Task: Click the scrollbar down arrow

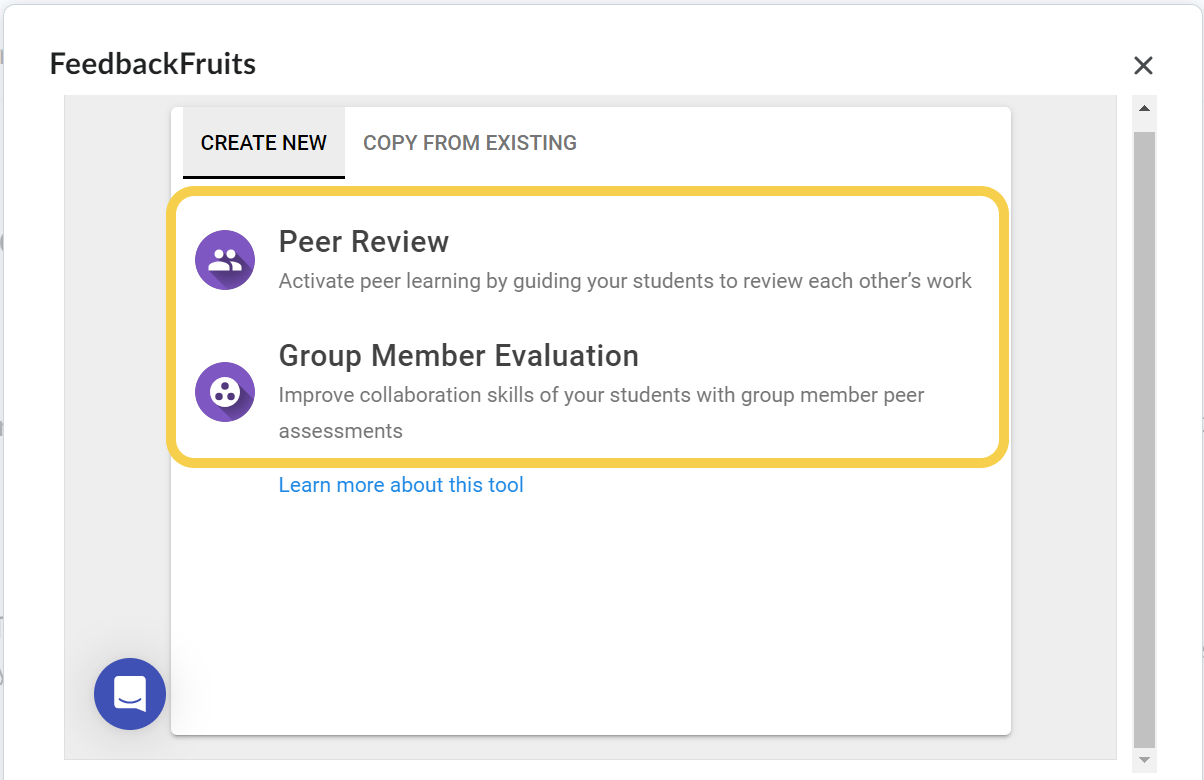Action: click(x=1144, y=758)
